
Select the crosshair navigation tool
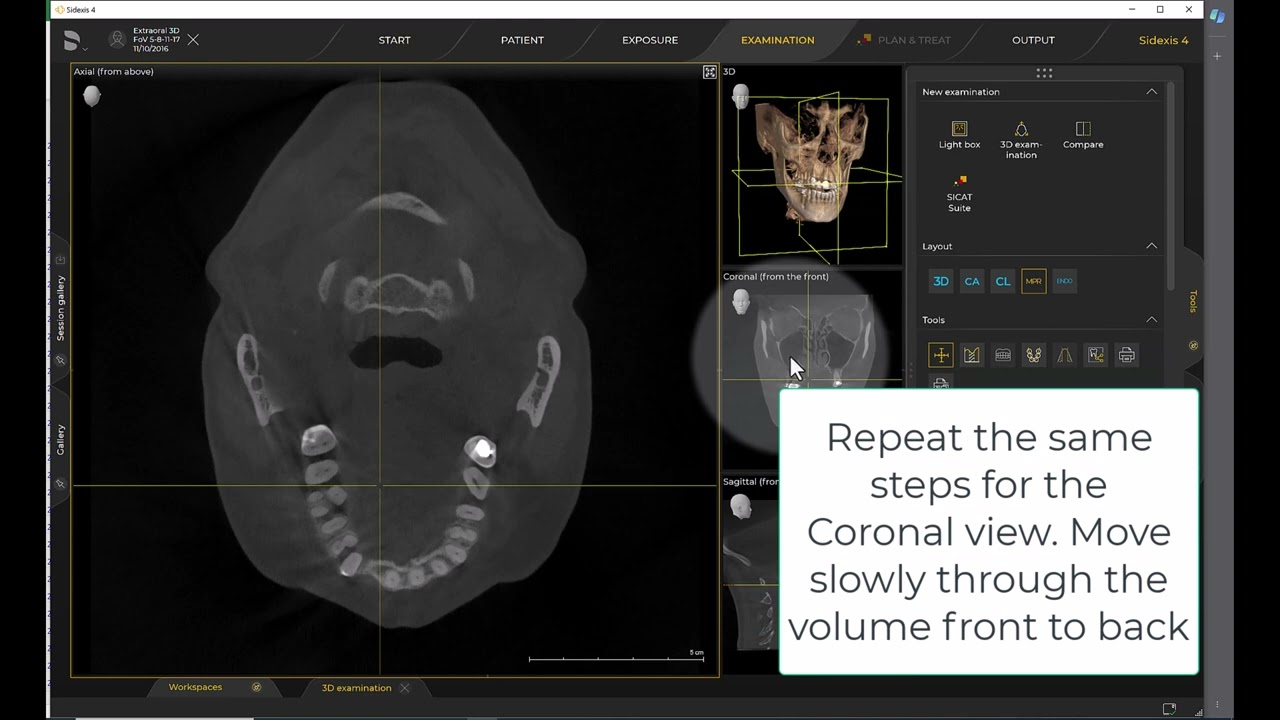pos(941,355)
